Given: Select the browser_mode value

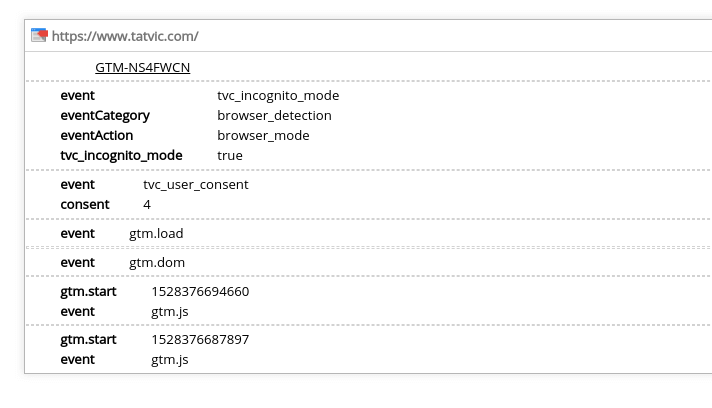Looking at the screenshot, I should [263, 136].
